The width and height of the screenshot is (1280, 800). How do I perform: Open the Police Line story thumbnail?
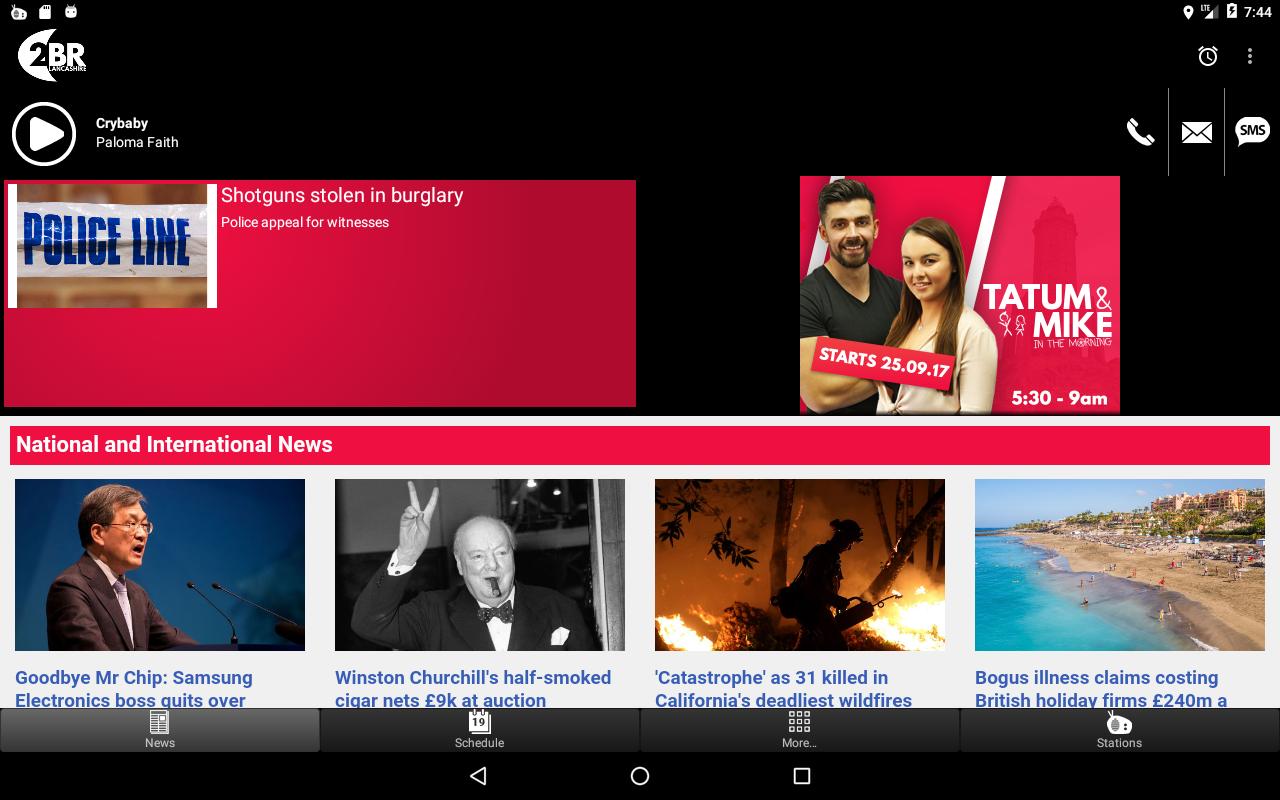coord(112,245)
